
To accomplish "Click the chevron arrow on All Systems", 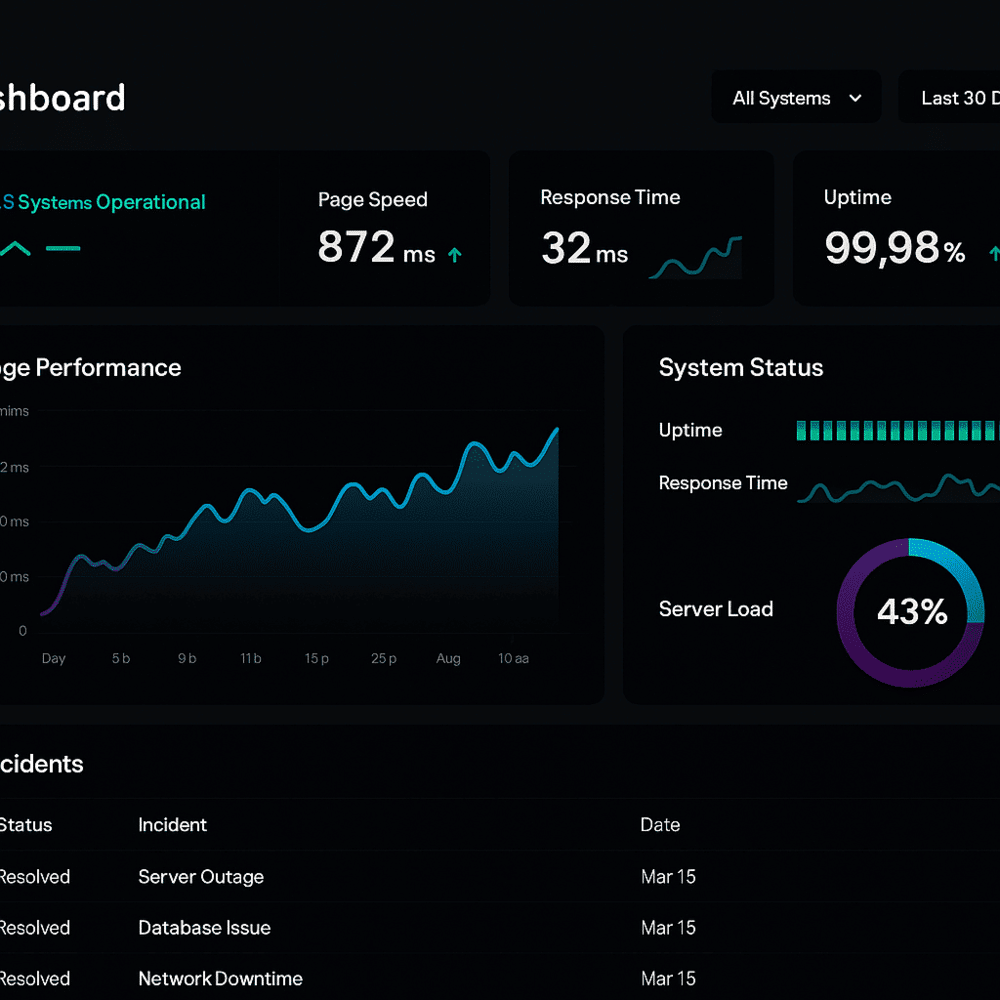I will pos(855,98).
